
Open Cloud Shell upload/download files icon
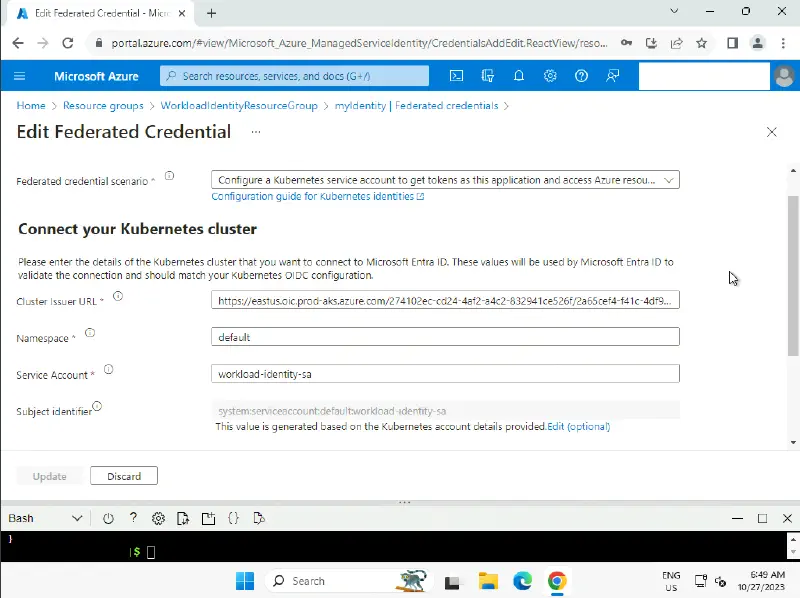click(x=183, y=518)
